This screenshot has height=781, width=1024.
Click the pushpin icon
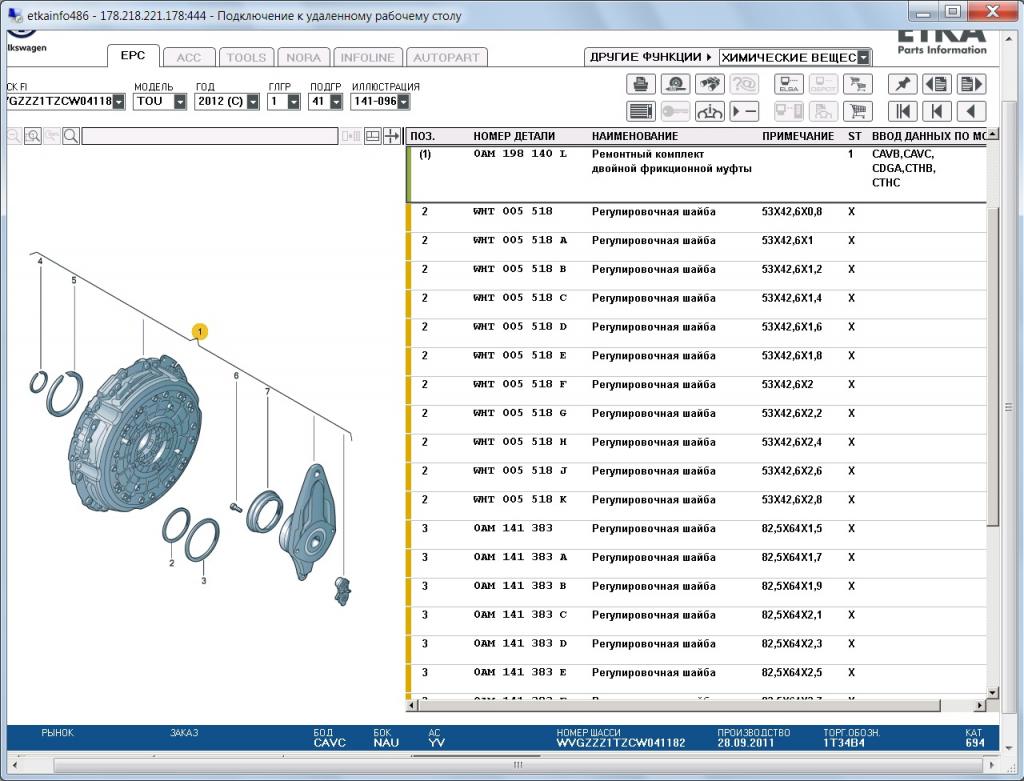903,84
